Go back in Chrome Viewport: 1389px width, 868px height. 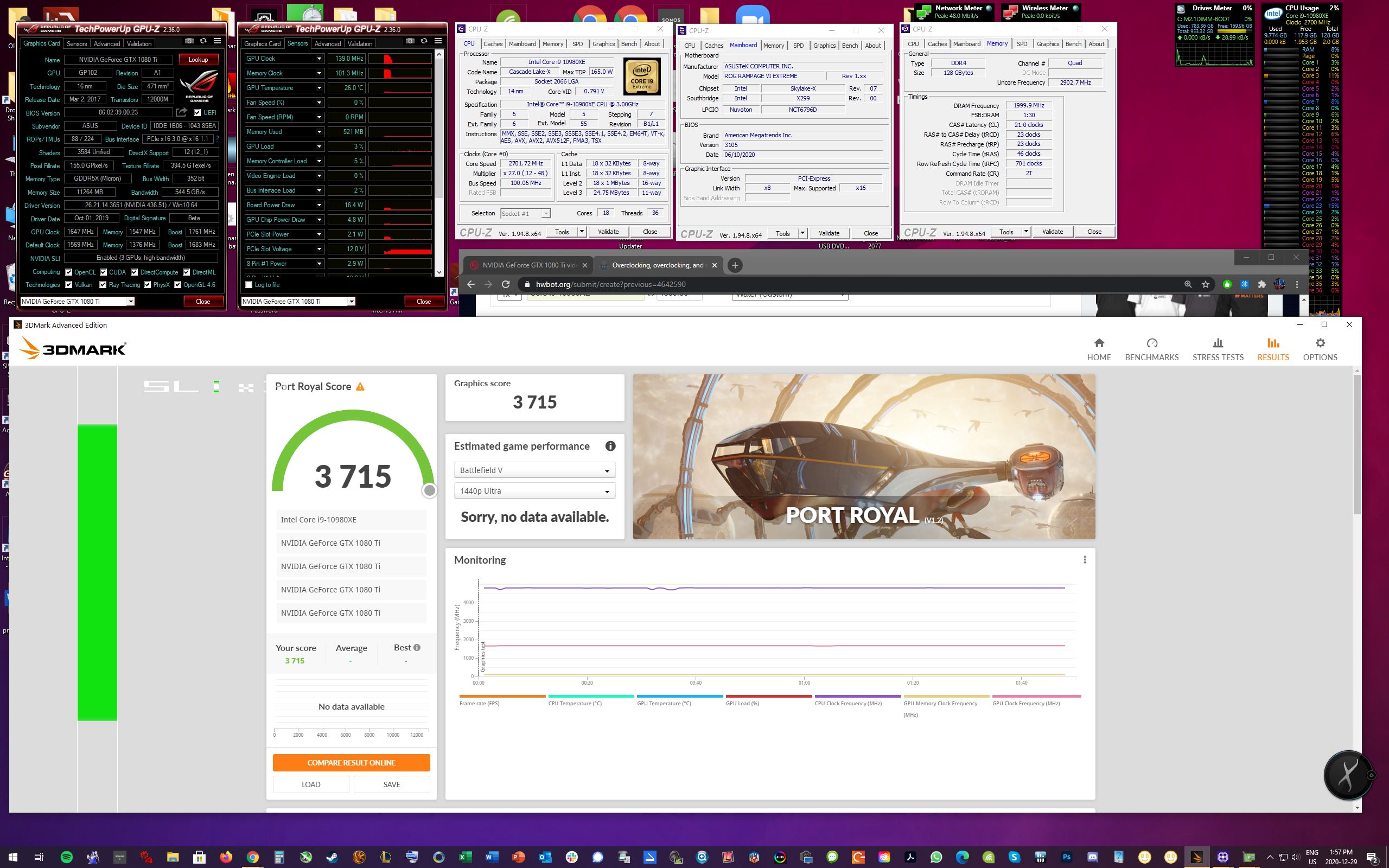(470, 284)
